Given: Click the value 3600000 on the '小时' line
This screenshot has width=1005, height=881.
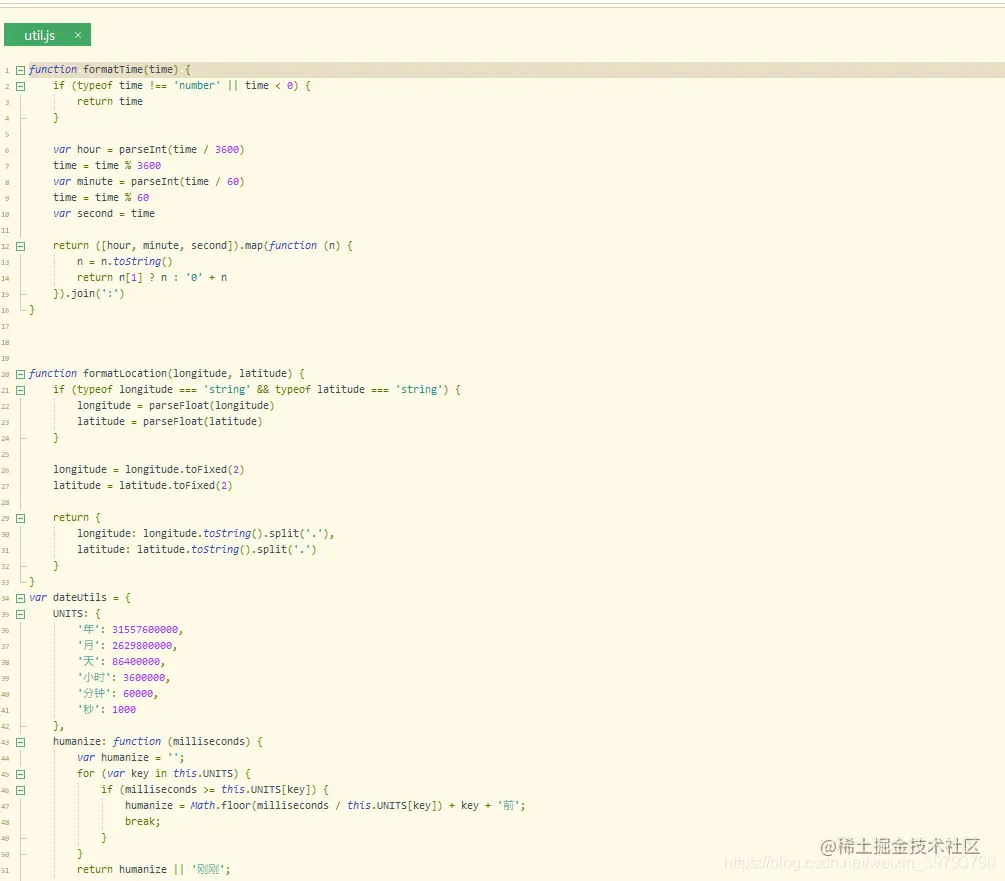Looking at the screenshot, I should coord(144,678).
